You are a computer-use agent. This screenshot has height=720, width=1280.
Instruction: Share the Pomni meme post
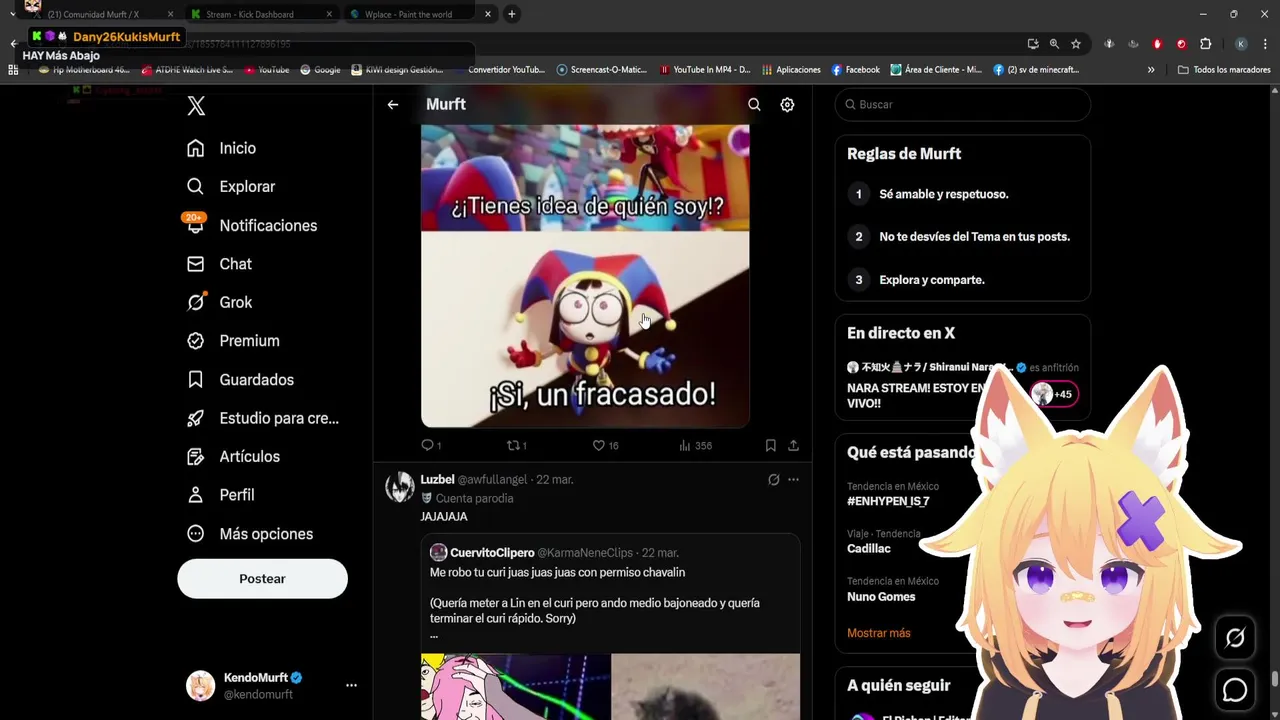[x=793, y=445]
